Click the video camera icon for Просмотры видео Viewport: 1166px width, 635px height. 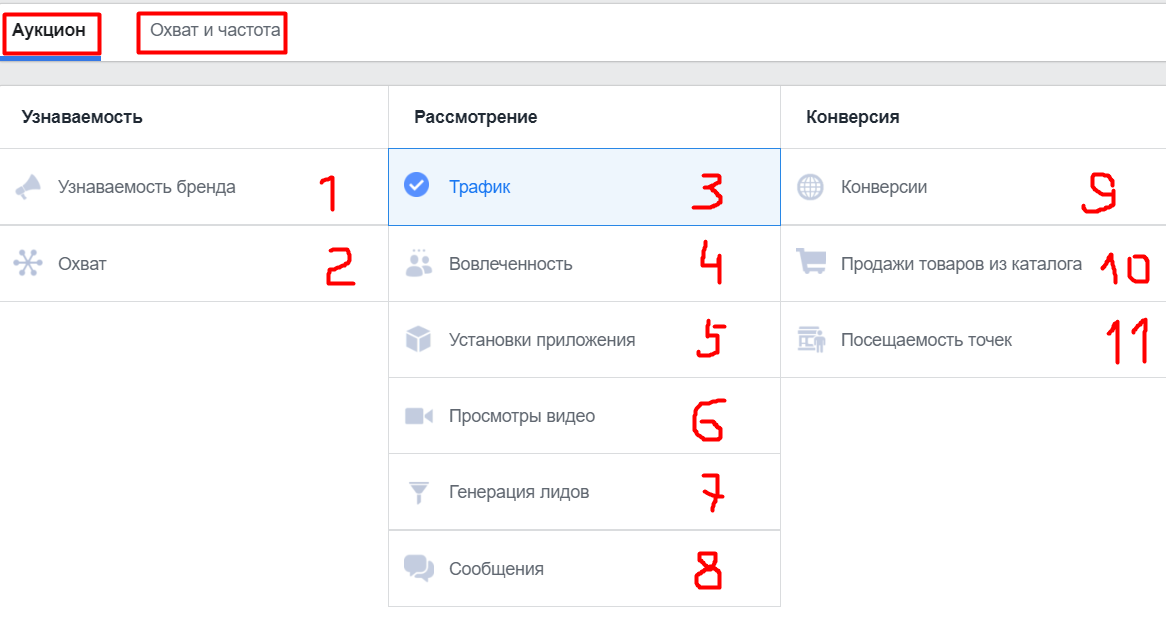tap(418, 416)
